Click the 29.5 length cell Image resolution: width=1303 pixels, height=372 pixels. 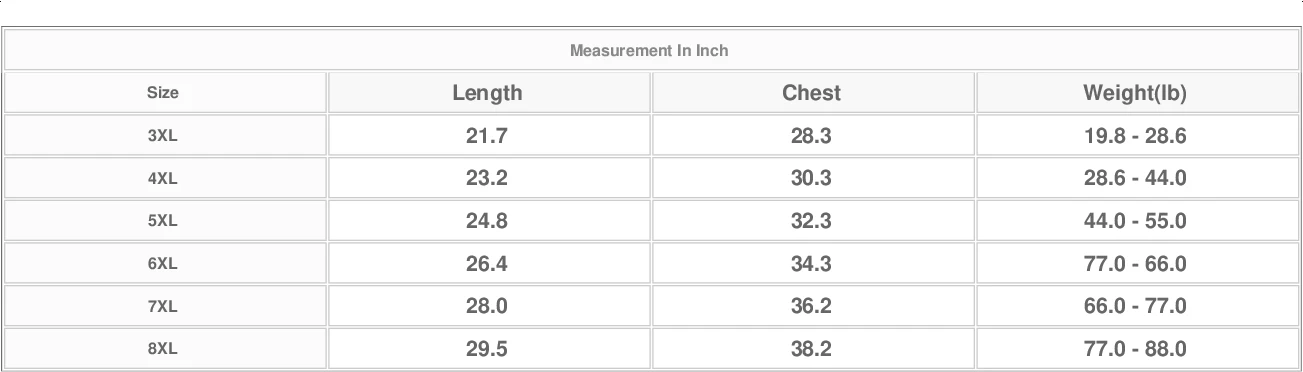tap(487, 349)
